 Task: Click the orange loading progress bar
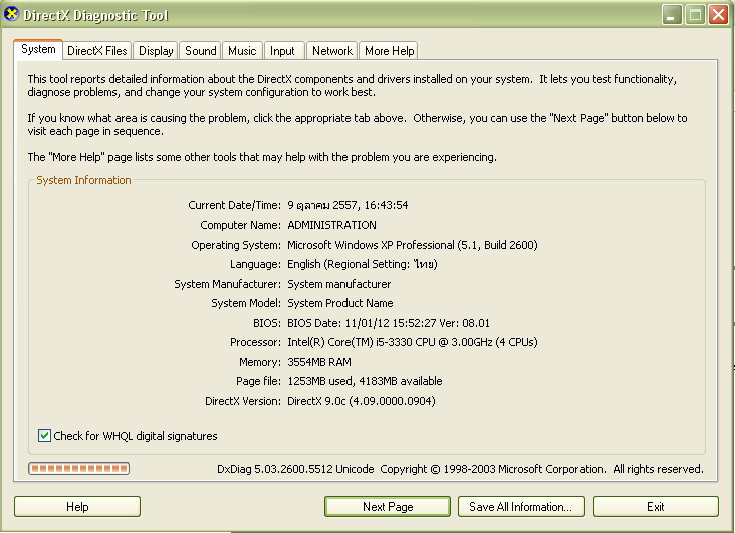[x=79, y=468]
